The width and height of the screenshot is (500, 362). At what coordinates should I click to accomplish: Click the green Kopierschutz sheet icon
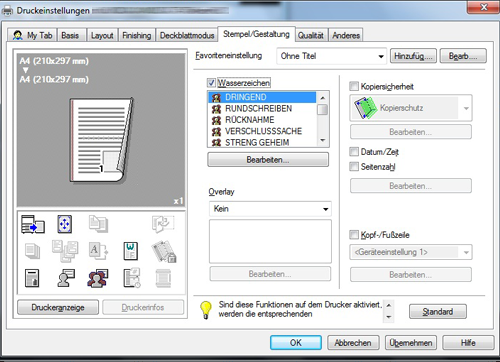point(365,108)
